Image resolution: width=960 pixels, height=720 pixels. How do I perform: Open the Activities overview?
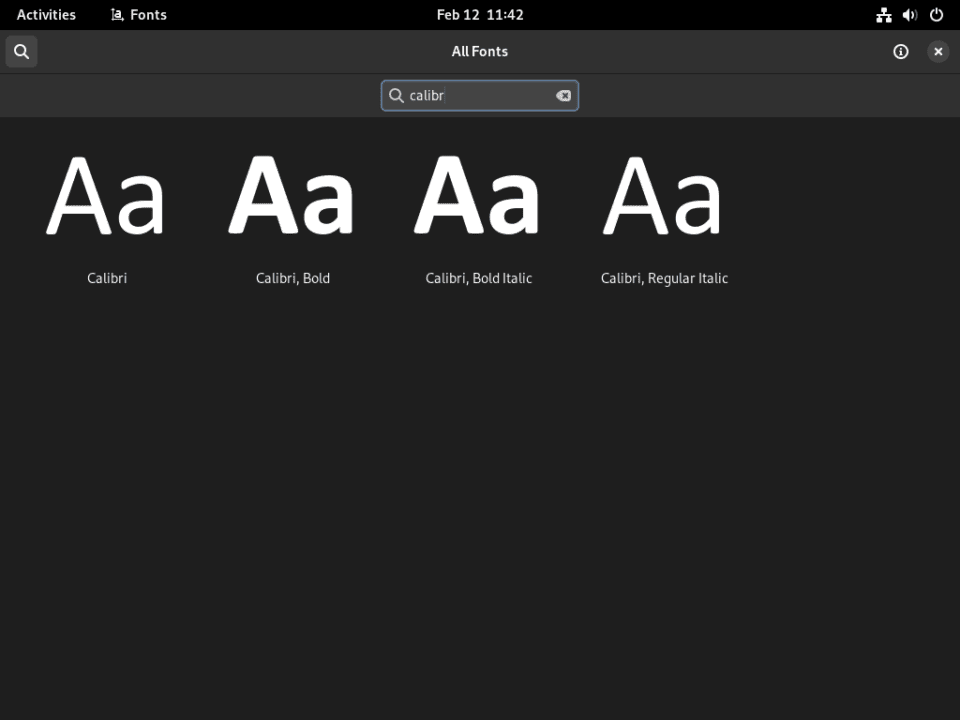click(x=46, y=14)
